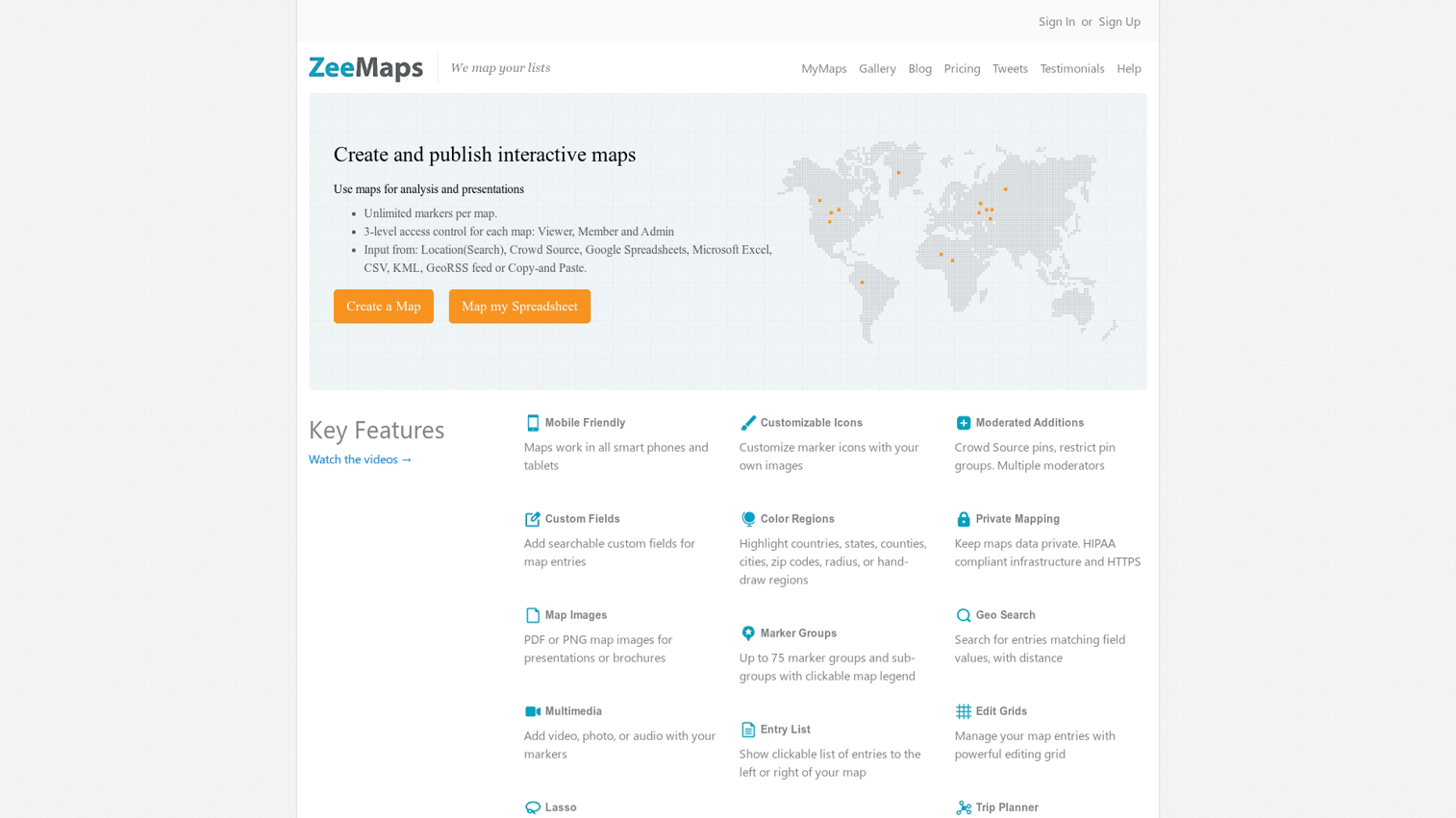Click the Color Regions icon
The width and height of the screenshot is (1456, 818).
(748, 519)
